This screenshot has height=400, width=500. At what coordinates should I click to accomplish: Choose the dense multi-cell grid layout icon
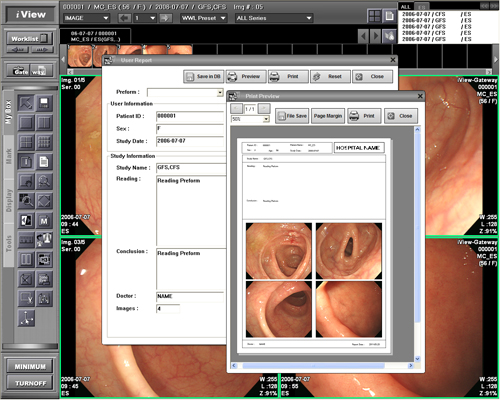click(x=44, y=142)
